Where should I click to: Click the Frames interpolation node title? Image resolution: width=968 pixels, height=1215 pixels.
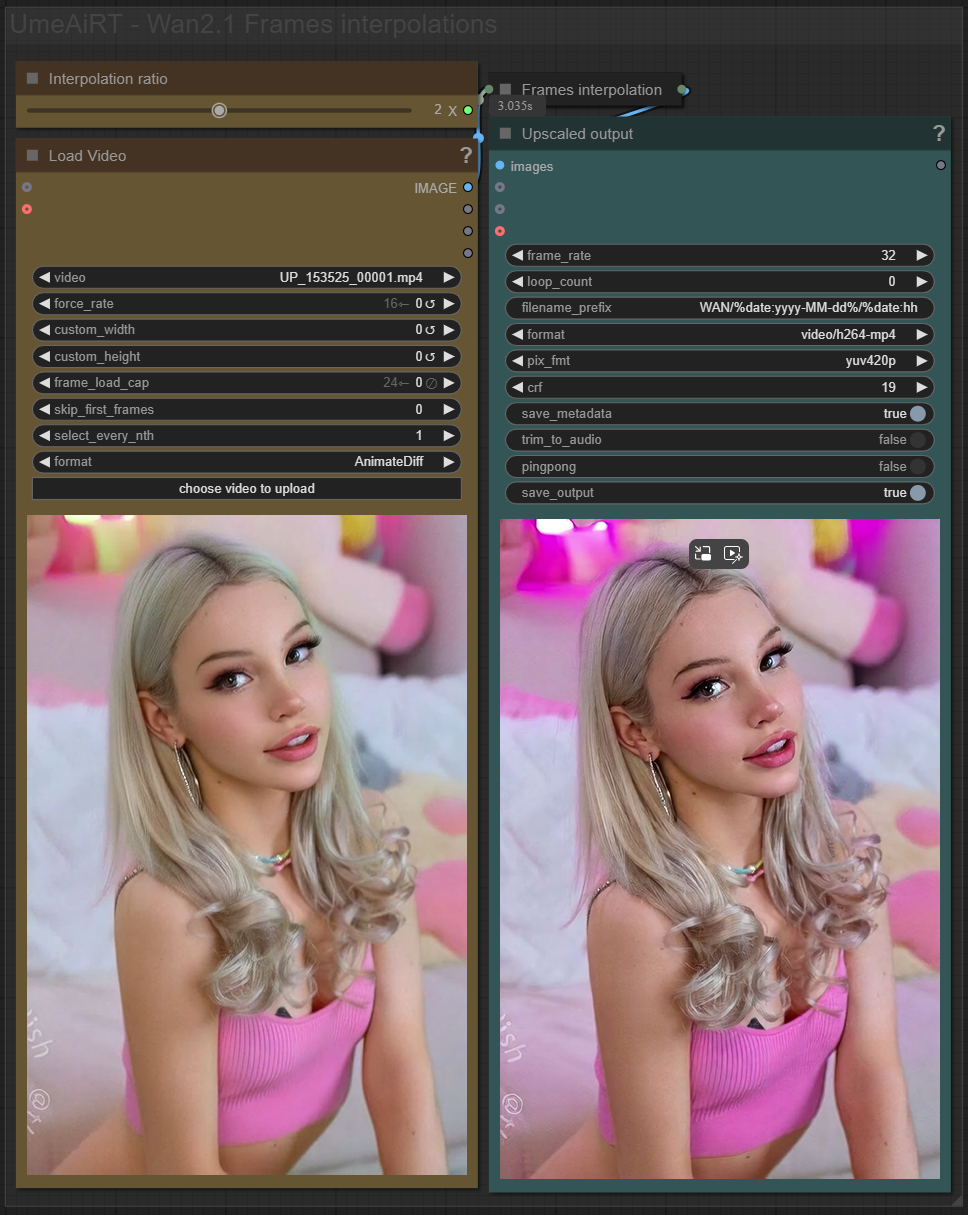tap(592, 90)
